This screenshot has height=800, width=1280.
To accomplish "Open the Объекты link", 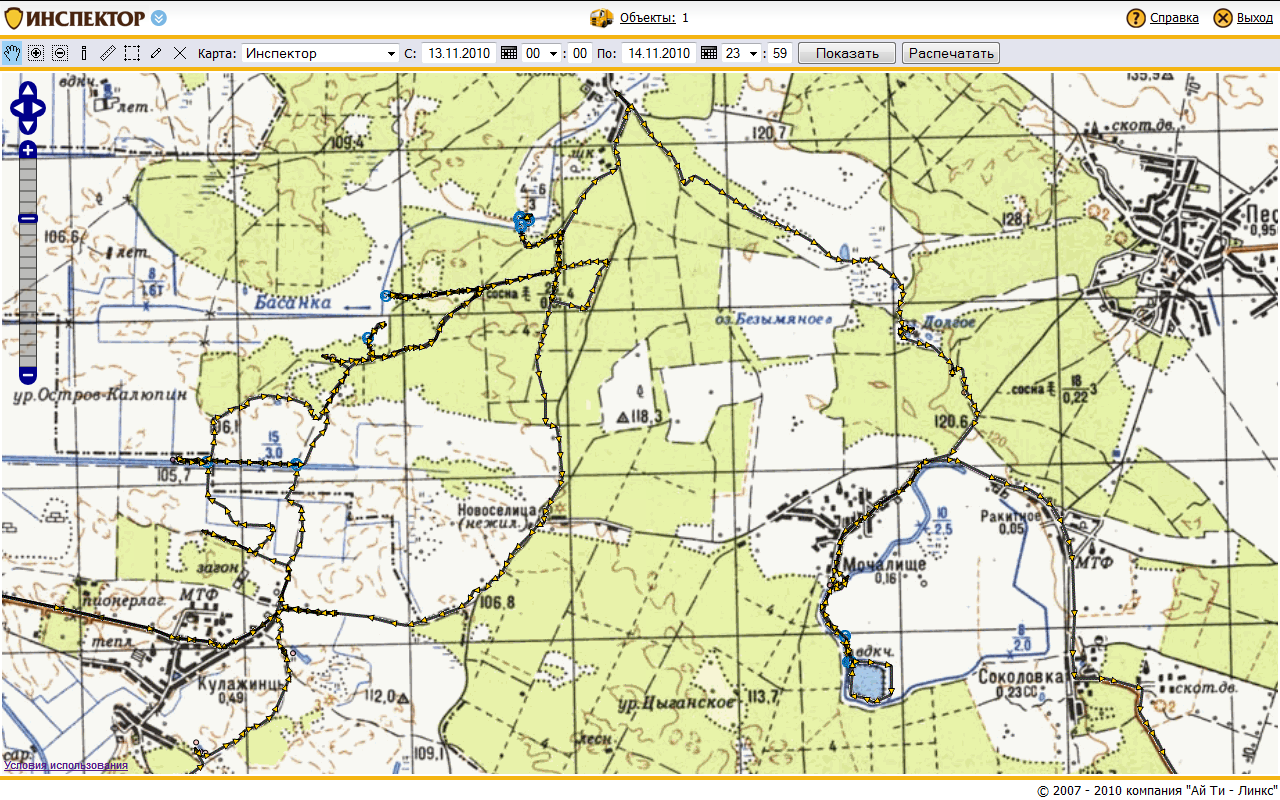I will [648, 18].
